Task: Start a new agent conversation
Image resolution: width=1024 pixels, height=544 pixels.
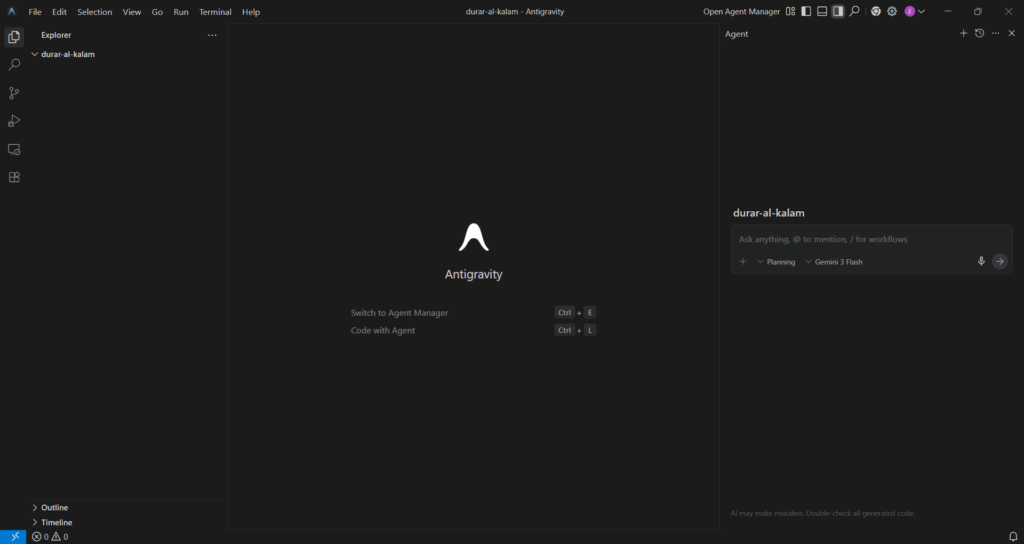Action: (963, 34)
